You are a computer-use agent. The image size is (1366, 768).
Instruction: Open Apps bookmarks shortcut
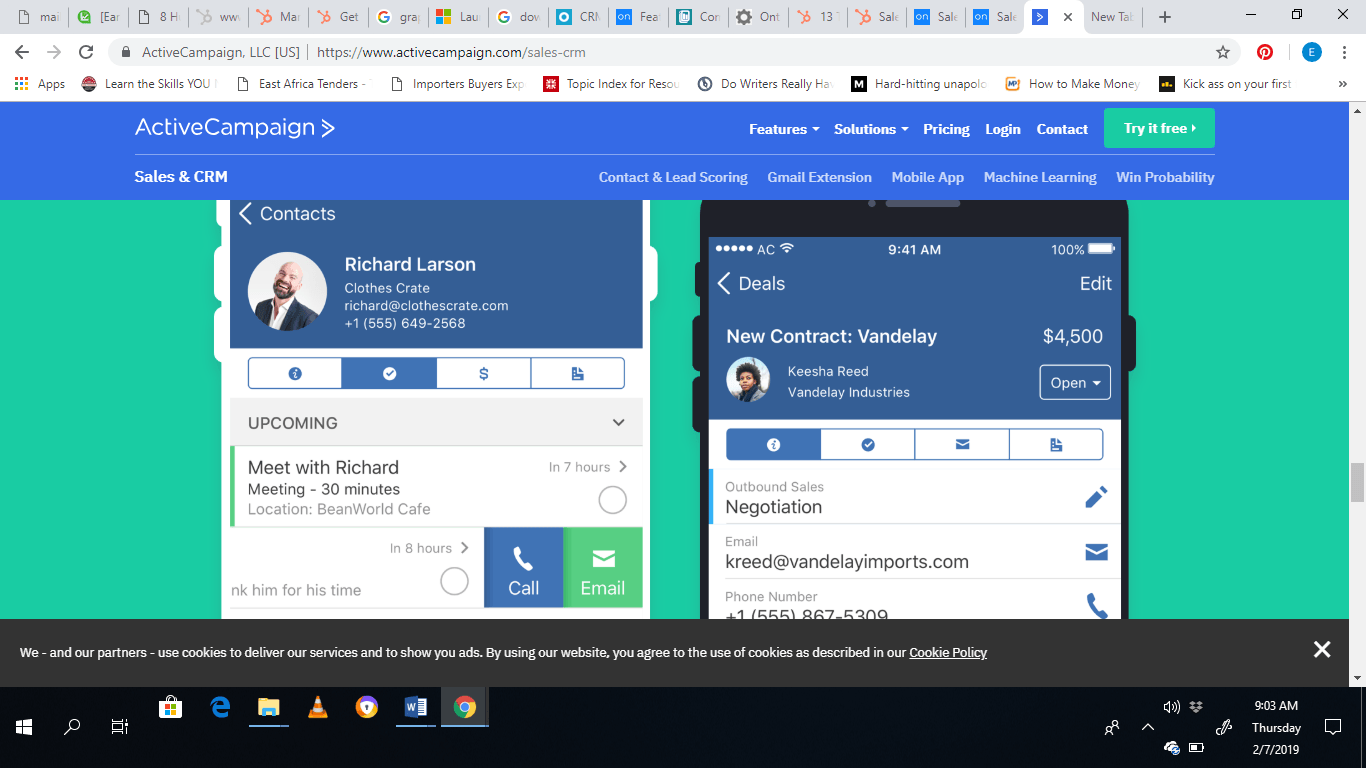[40, 84]
